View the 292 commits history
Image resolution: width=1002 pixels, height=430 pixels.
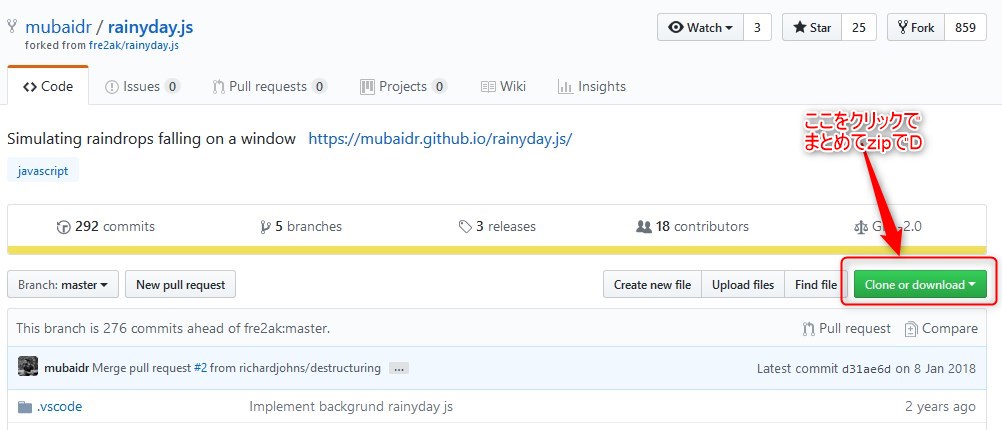click(x=105, y=226)
